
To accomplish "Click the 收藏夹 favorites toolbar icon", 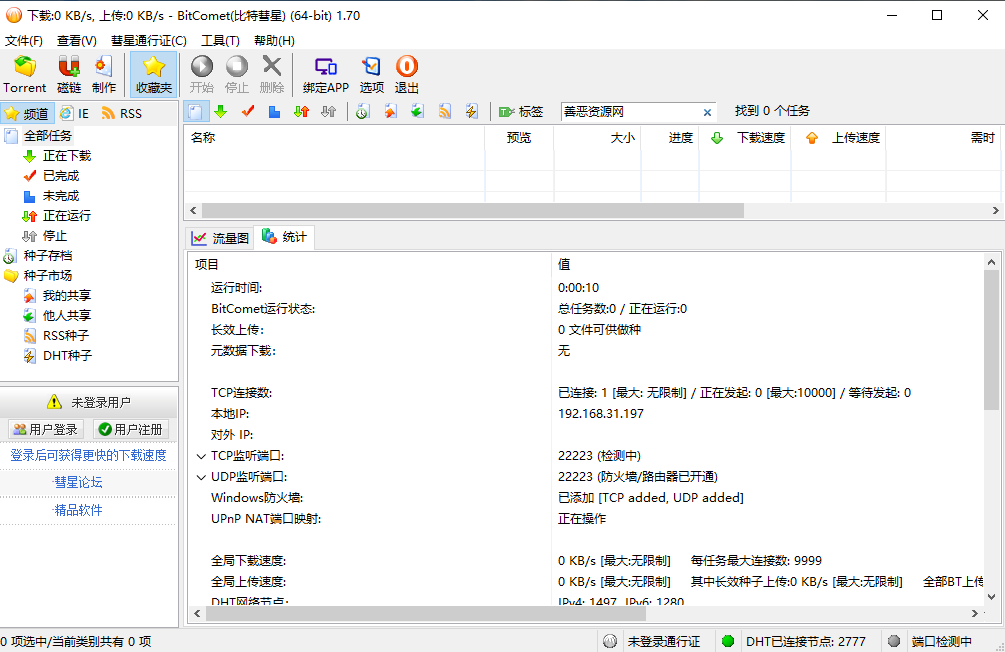I will coord(153,73).
